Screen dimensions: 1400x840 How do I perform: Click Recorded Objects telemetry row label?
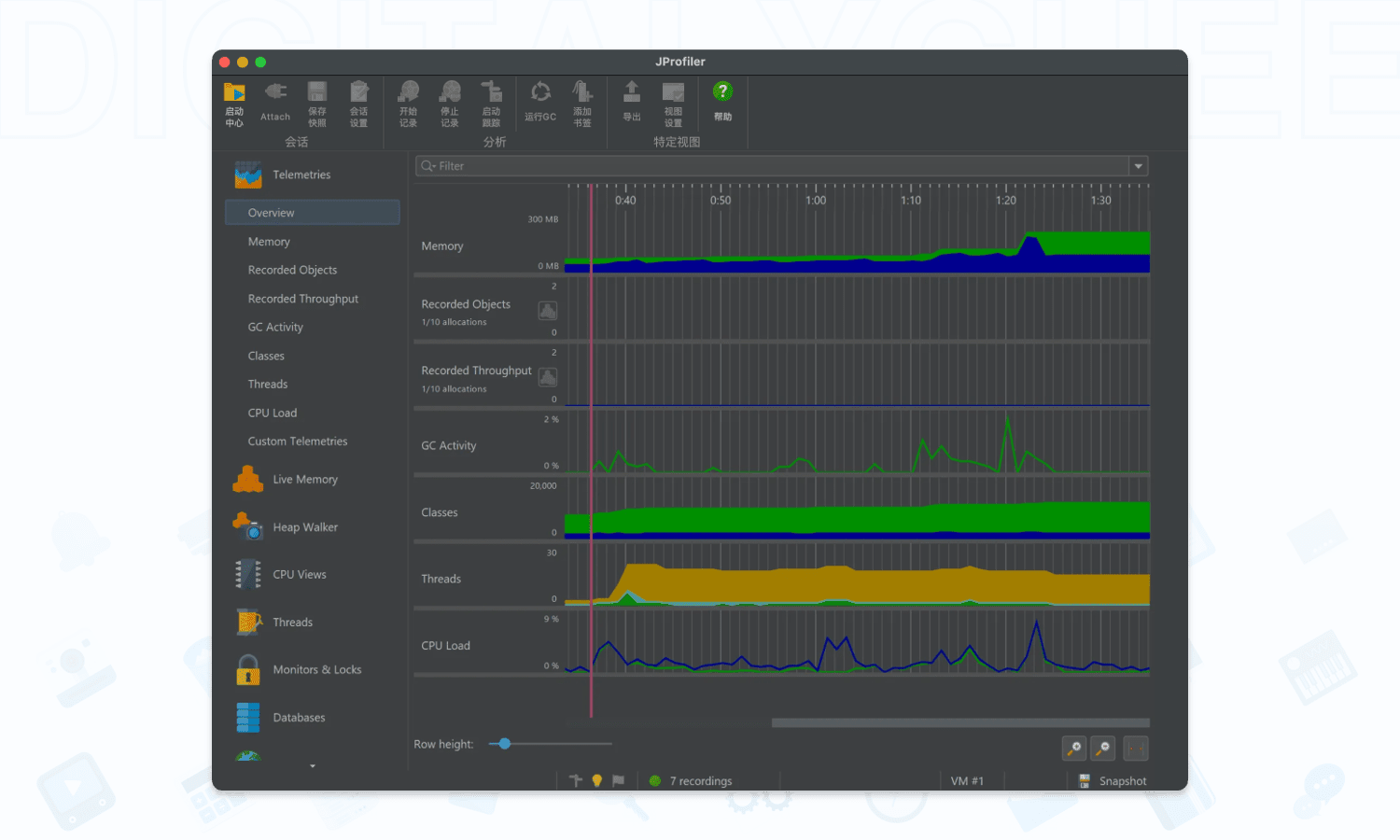click(466, 304)
